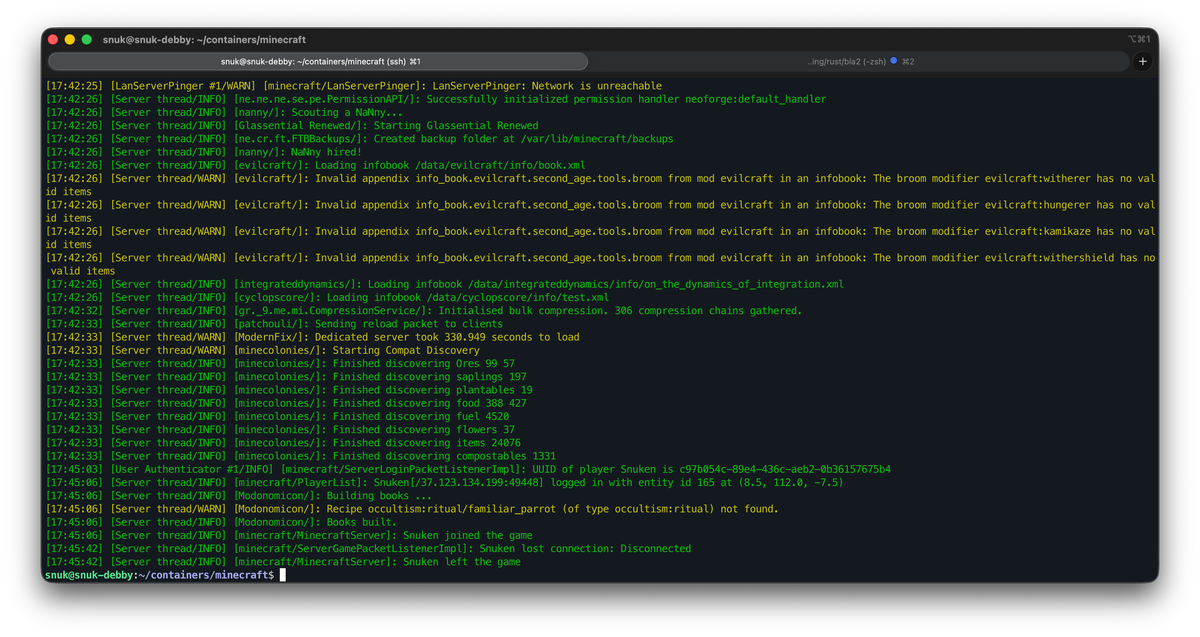Switch to the rust/bla2 (-zsh) tab
This screenshot has width=1200, height=637.
point(848,62)
